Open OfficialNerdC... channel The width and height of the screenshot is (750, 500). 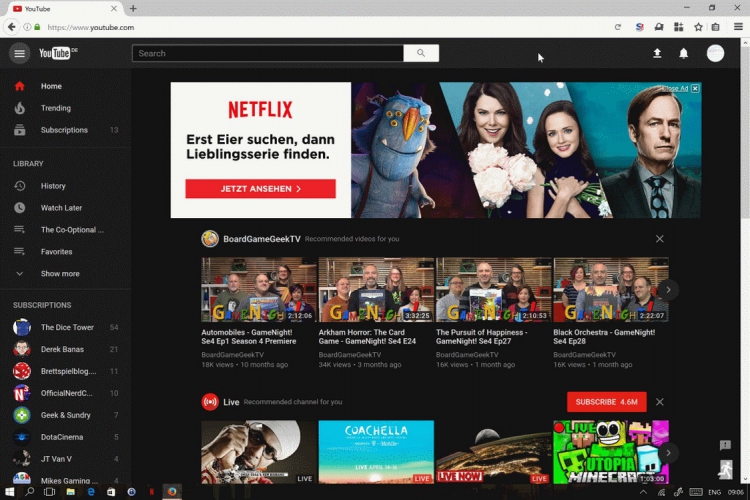(66, 393)
